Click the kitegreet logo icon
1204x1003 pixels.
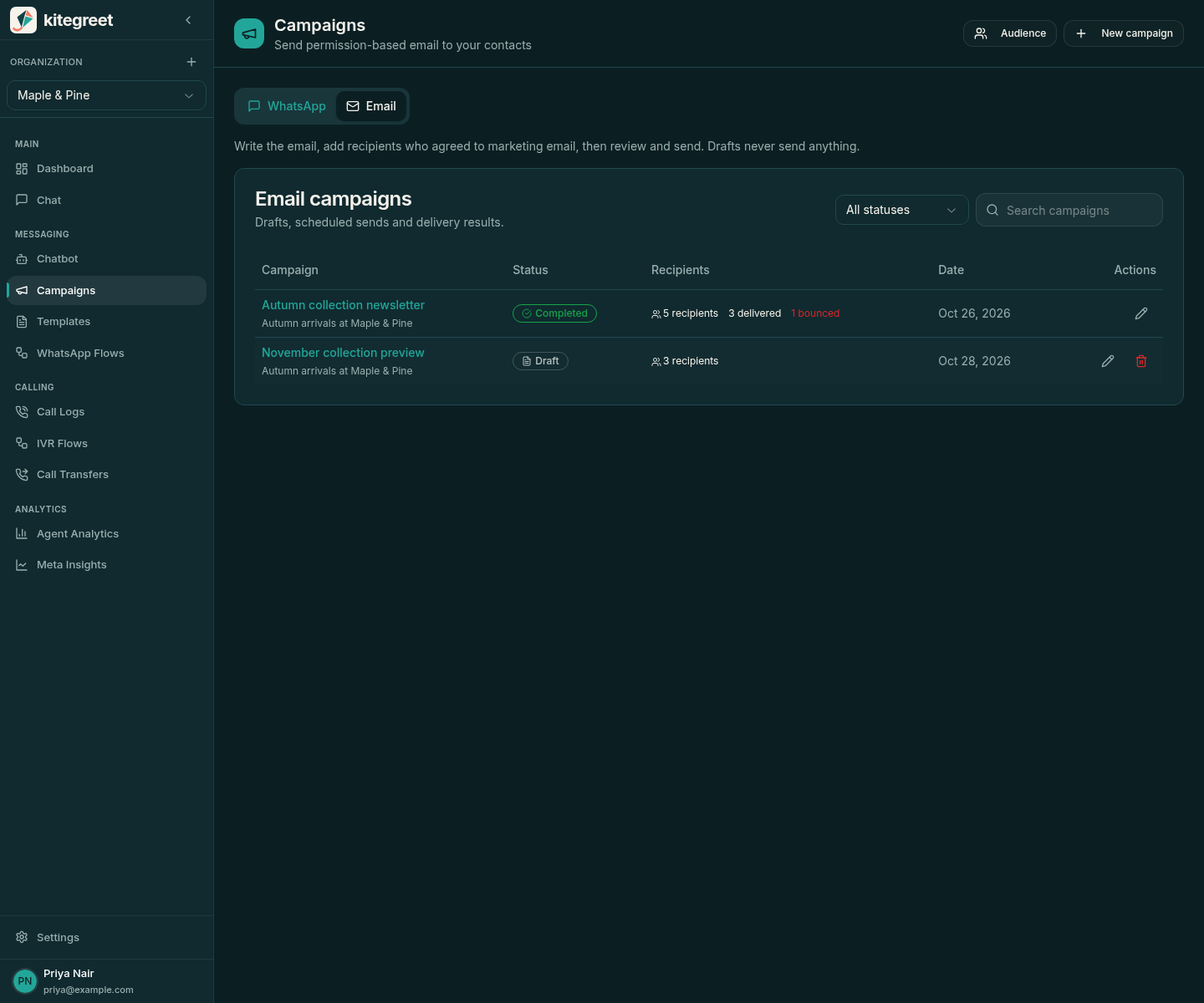click(23, 20)
